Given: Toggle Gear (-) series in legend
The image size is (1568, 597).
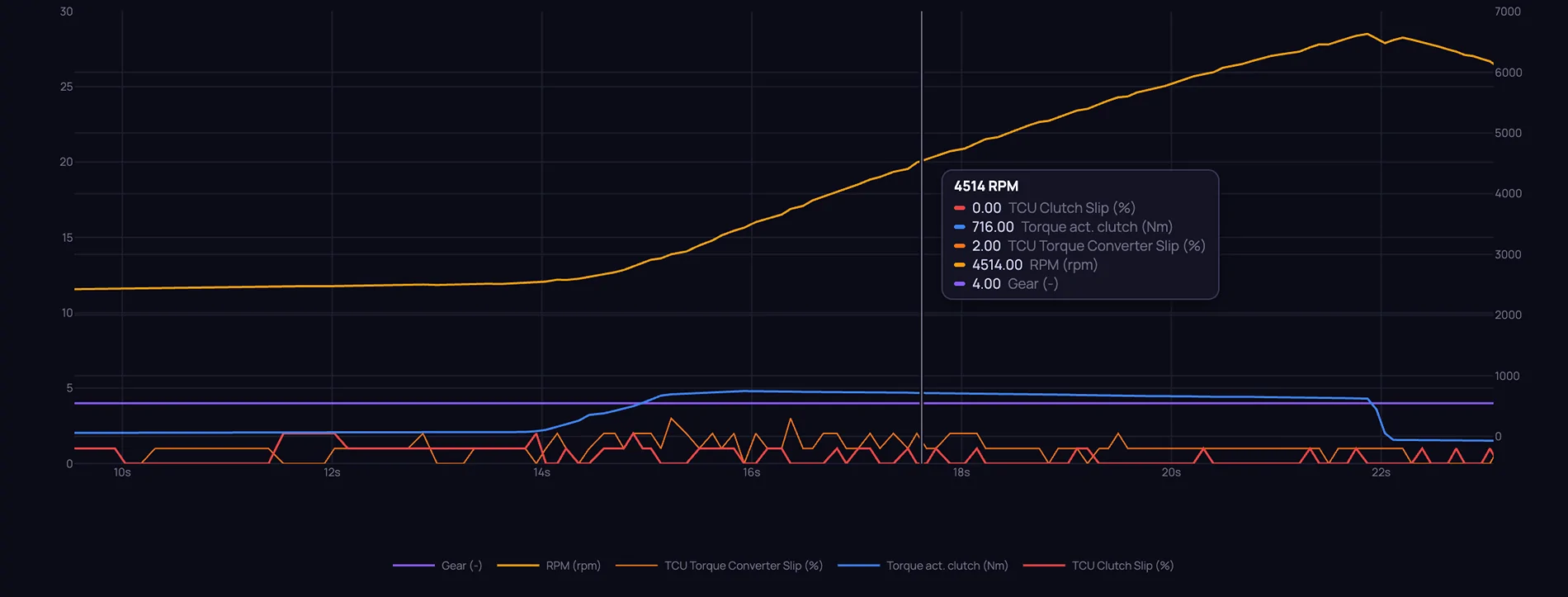Looking at the screenshot, I should (x=437, y=566).
